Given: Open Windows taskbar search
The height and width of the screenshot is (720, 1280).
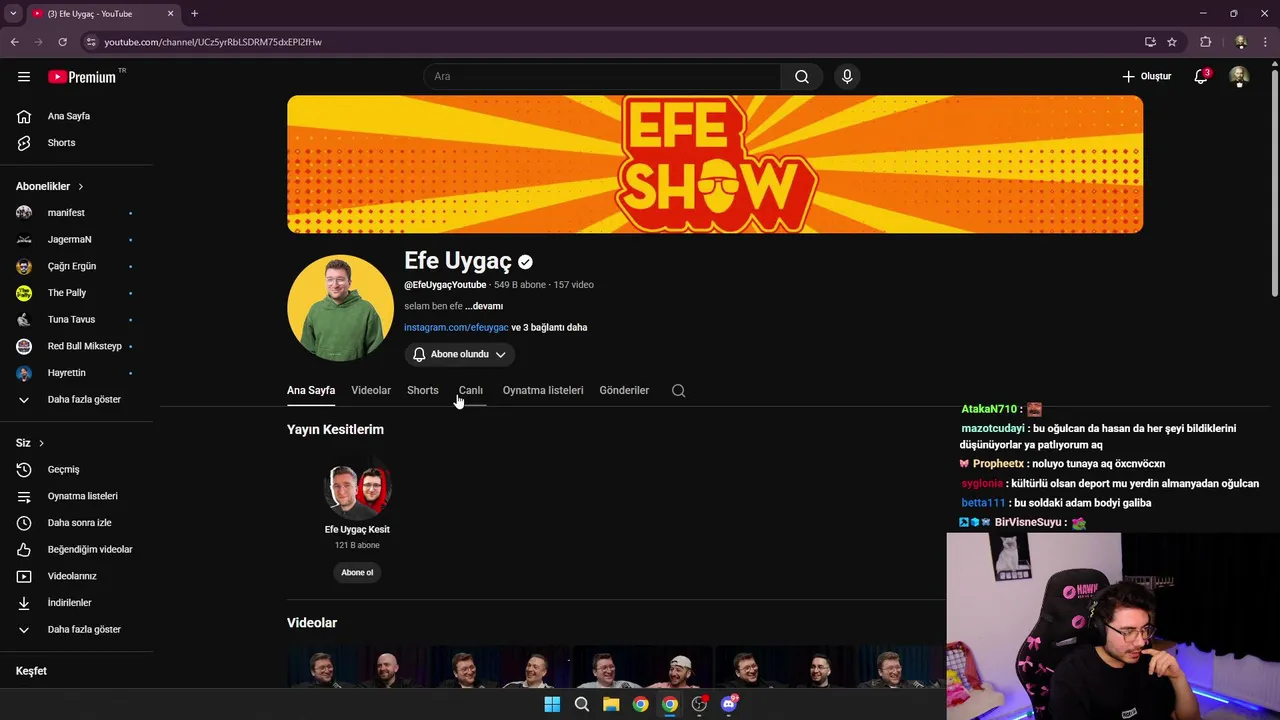Looking at the screenshot, I should 581,704.
